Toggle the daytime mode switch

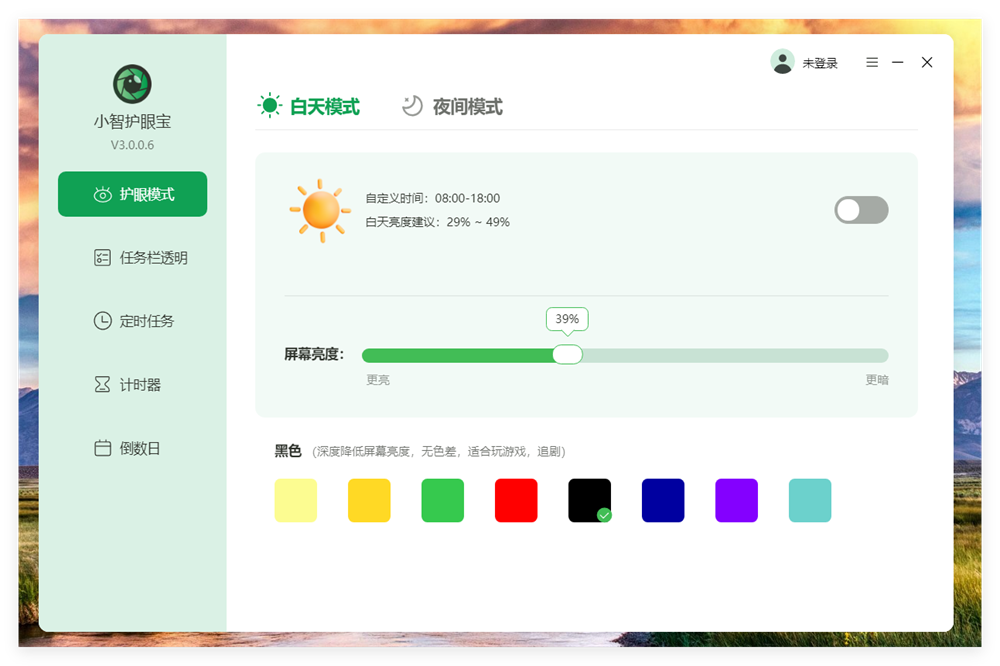click(861, 210)
